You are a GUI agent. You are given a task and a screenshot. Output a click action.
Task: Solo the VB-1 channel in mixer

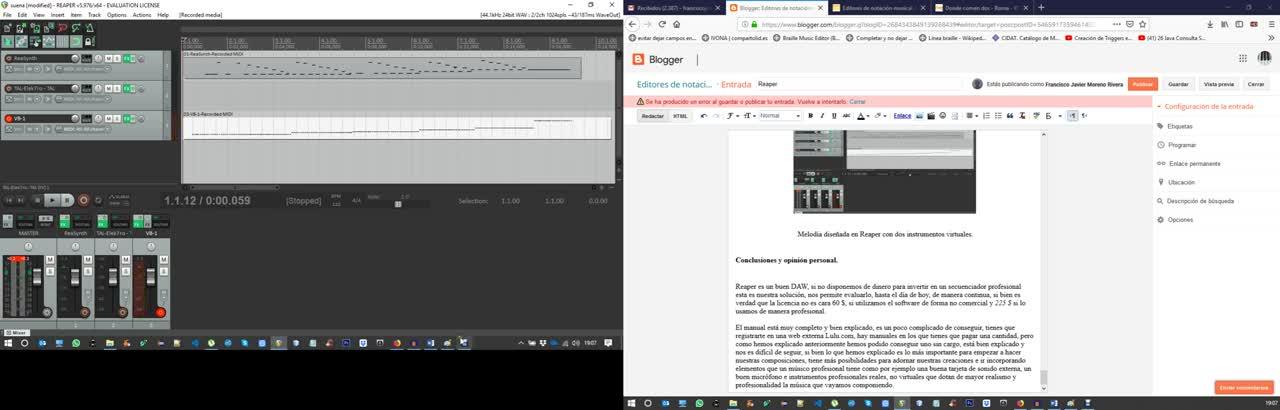click(x=164, y=271)
